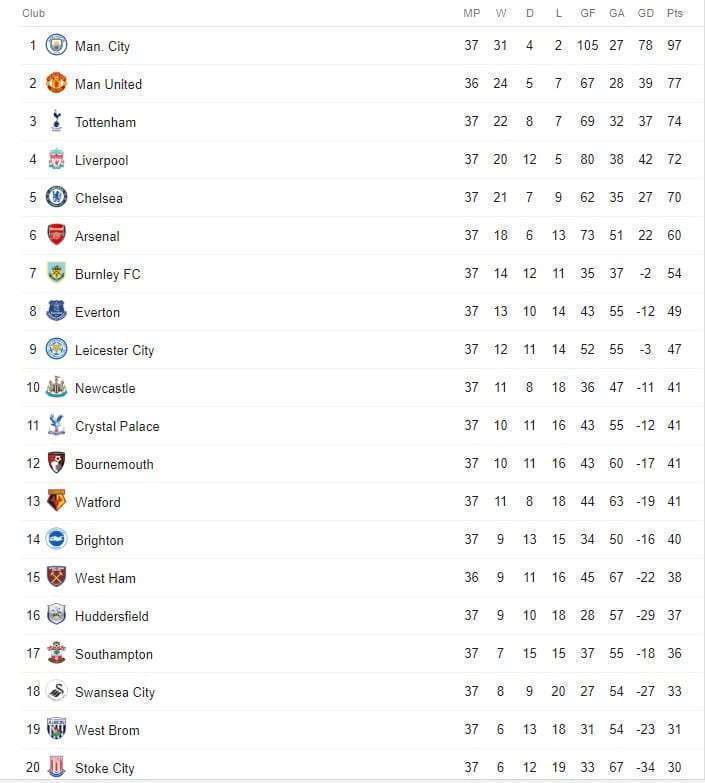Click the Newcastle club crest

(x=56, y=387)
